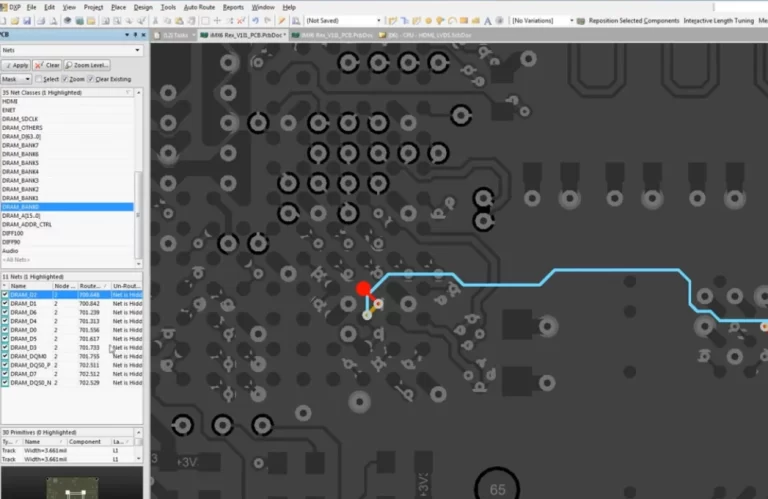The height and width of the screenshot is (499, 768).
Task: Uncheck the DRAM_D2 net checkbox
Action: (5, 295)
